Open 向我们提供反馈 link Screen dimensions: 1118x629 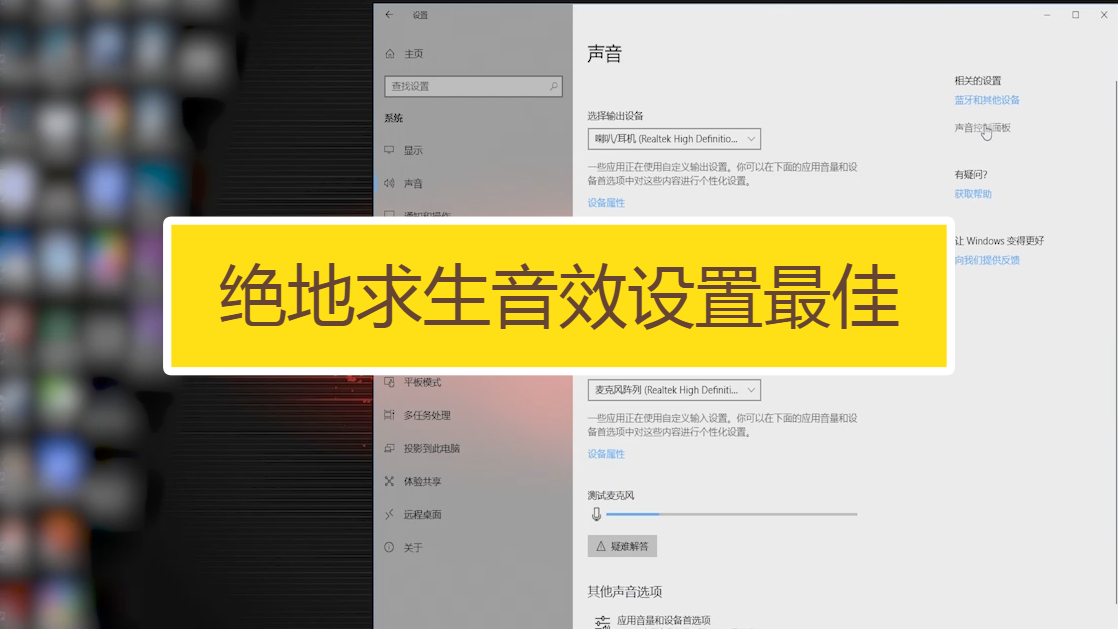987,260
